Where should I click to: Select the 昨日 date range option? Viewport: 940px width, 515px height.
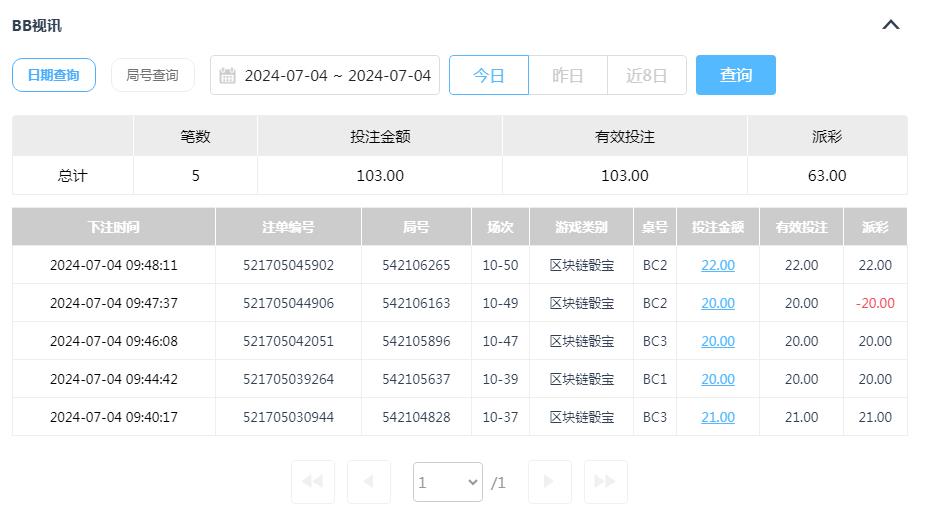tap(567, 75)
